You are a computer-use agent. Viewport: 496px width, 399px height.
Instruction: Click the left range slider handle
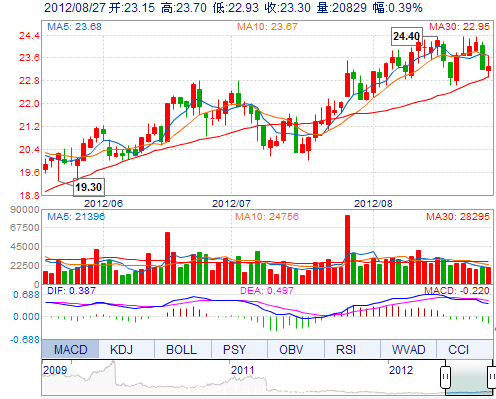click(445, 377)
